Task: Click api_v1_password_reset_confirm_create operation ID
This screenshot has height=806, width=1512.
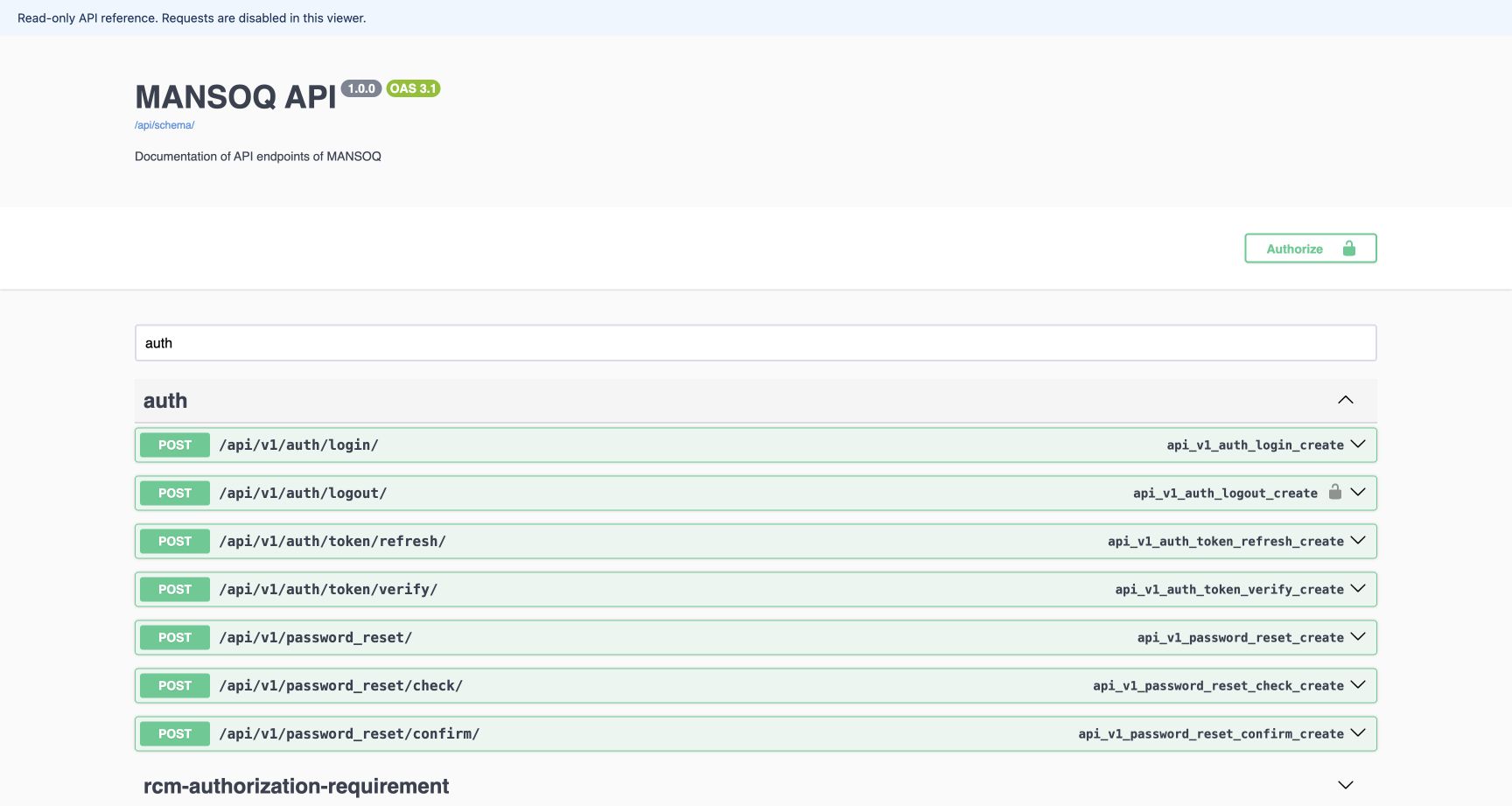Action: (x=1211, y=733)
